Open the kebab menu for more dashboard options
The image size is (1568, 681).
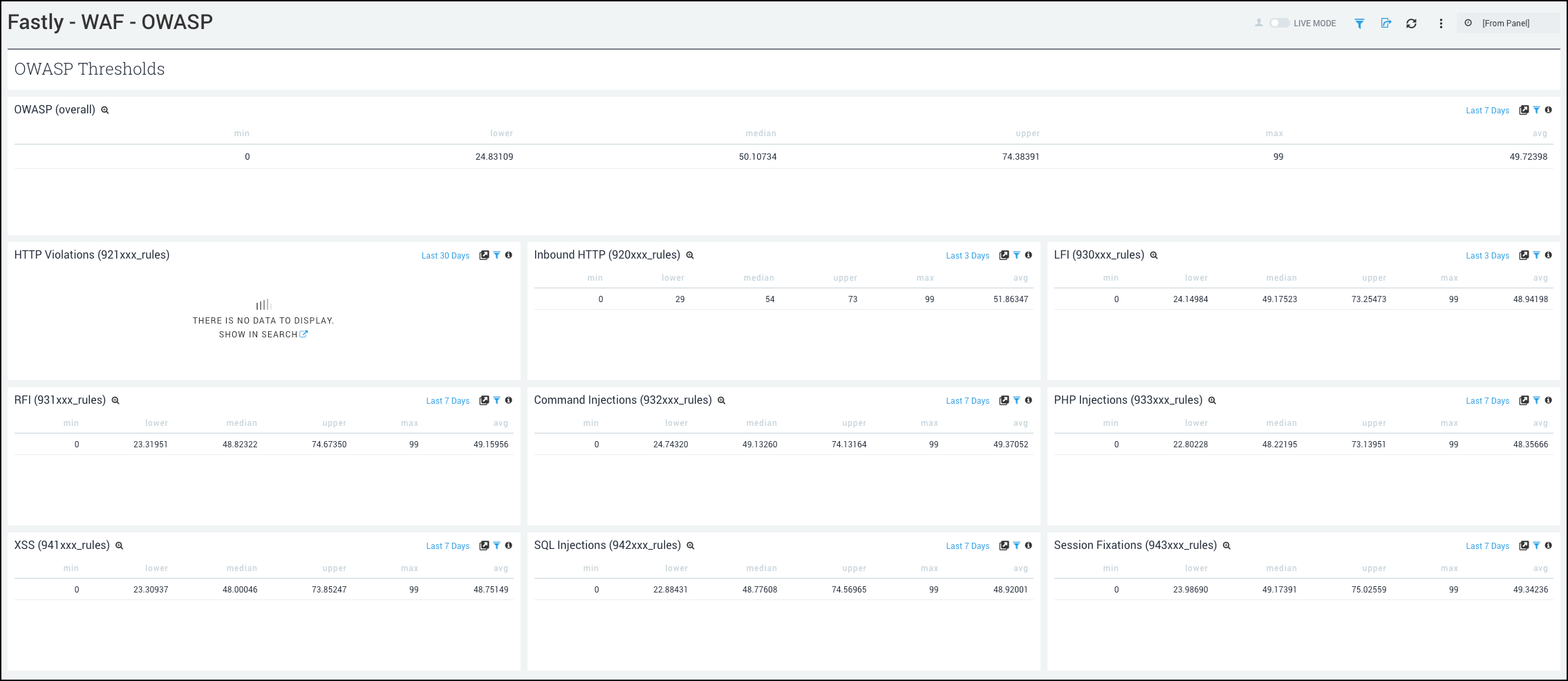point(1441,23)
